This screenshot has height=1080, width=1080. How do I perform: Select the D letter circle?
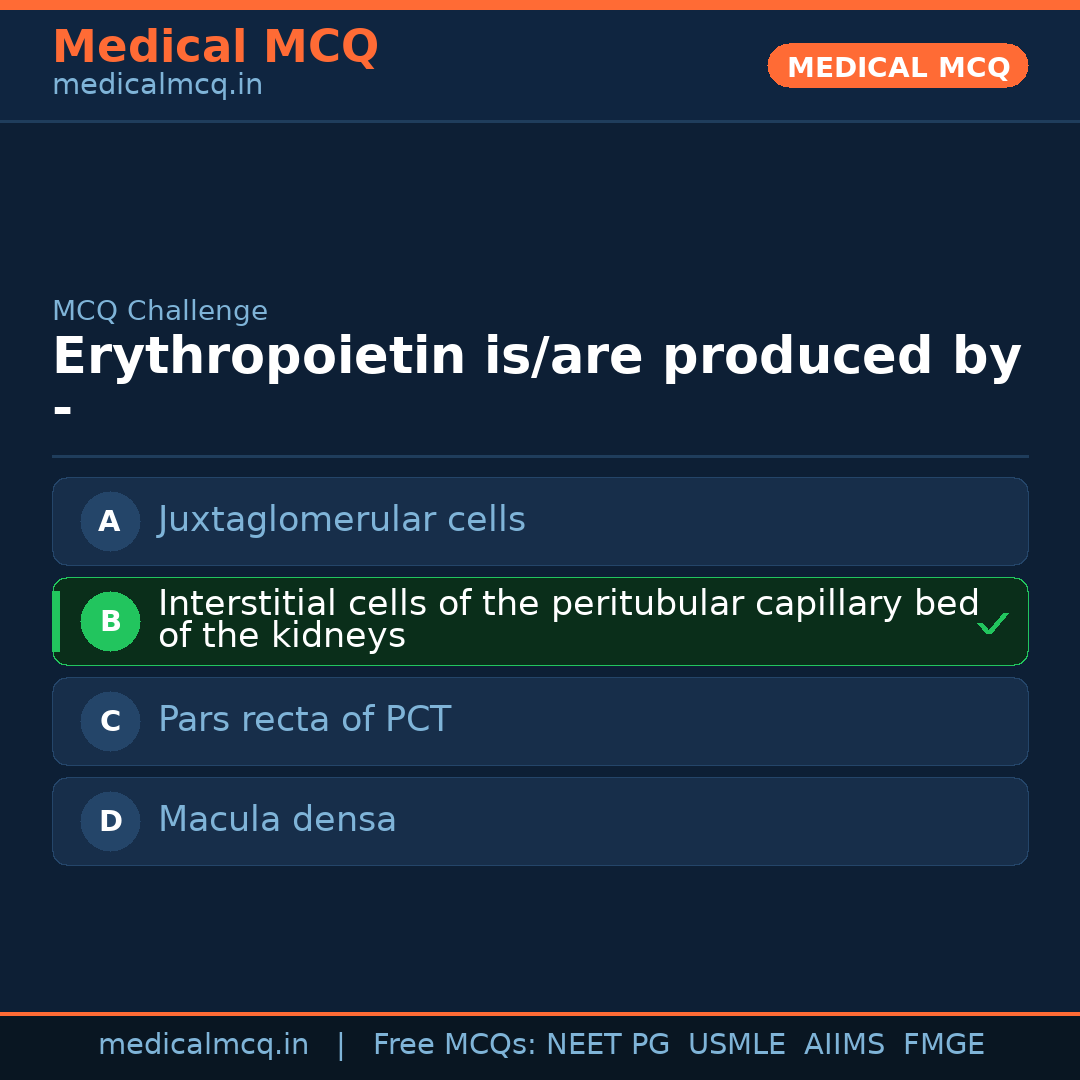pos(110,821)
